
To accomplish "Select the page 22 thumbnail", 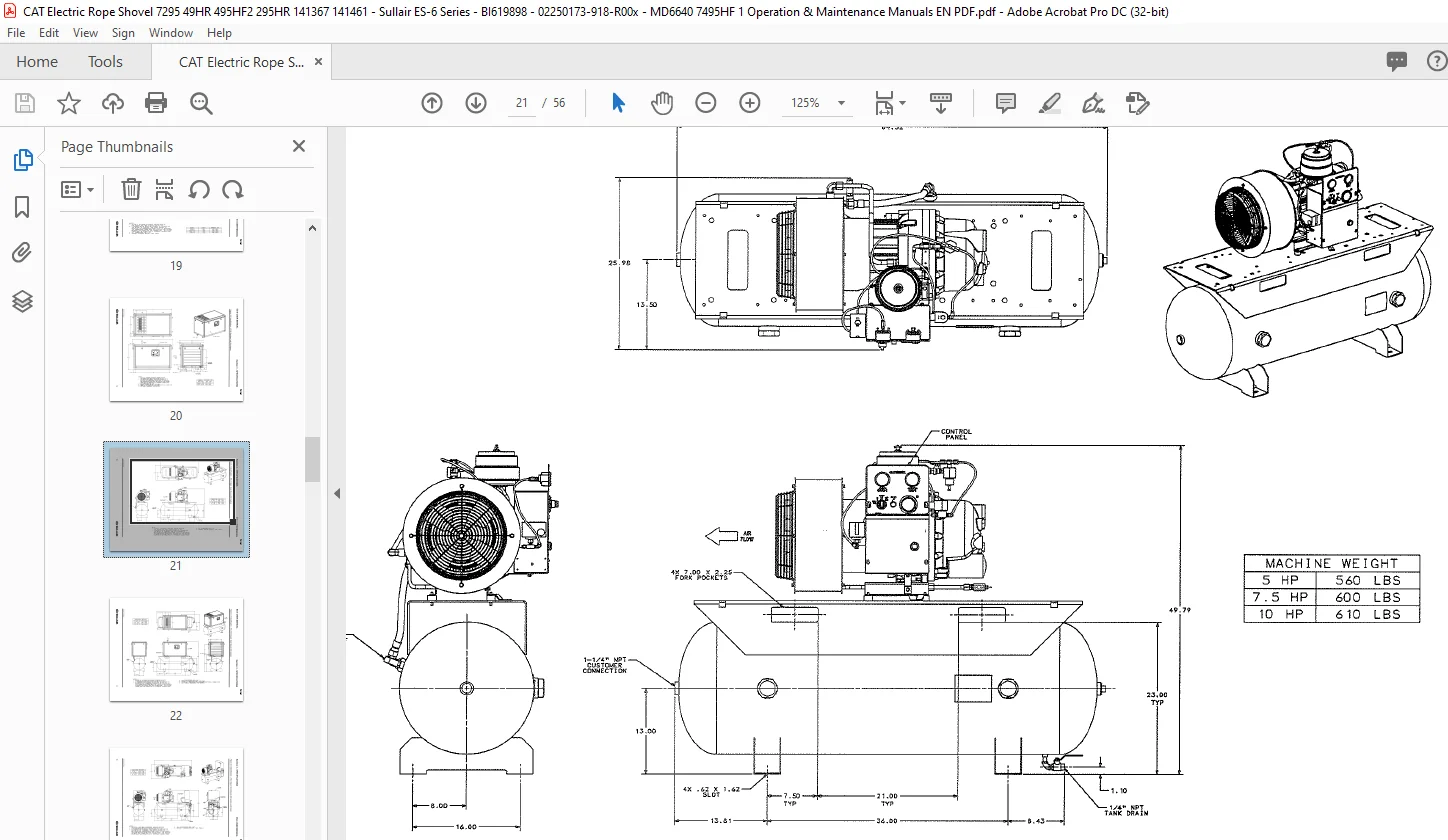I will pyautogui.click(x=176, y=649).
